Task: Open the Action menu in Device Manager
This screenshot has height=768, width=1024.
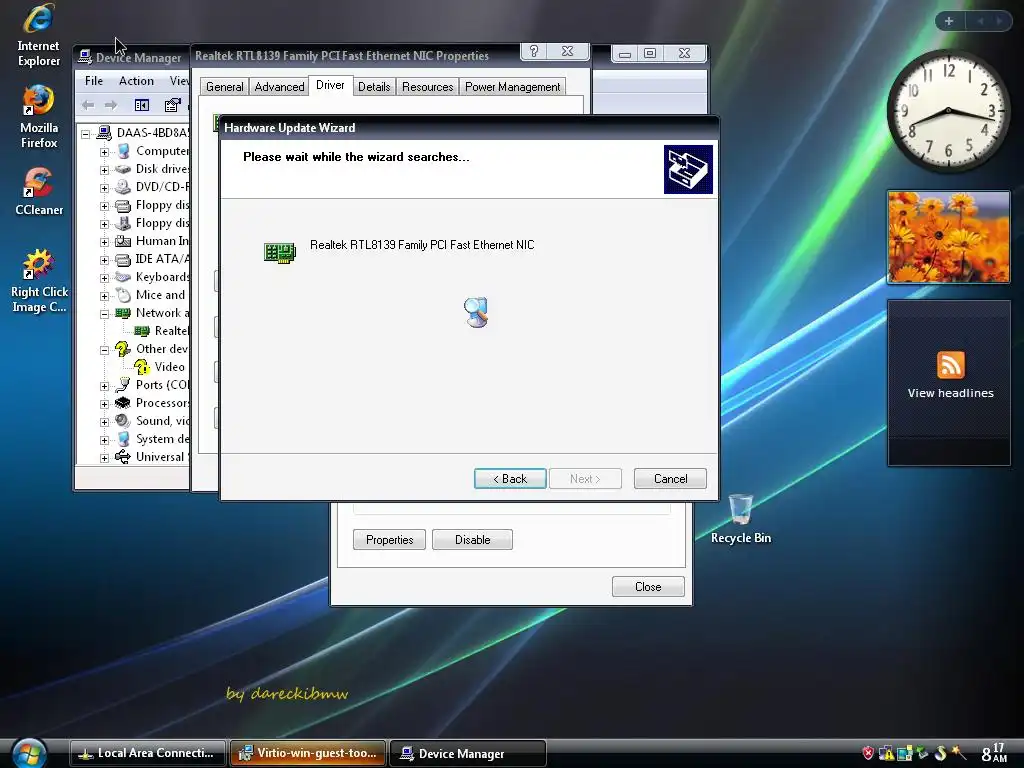Action: (x=136, y=81)
